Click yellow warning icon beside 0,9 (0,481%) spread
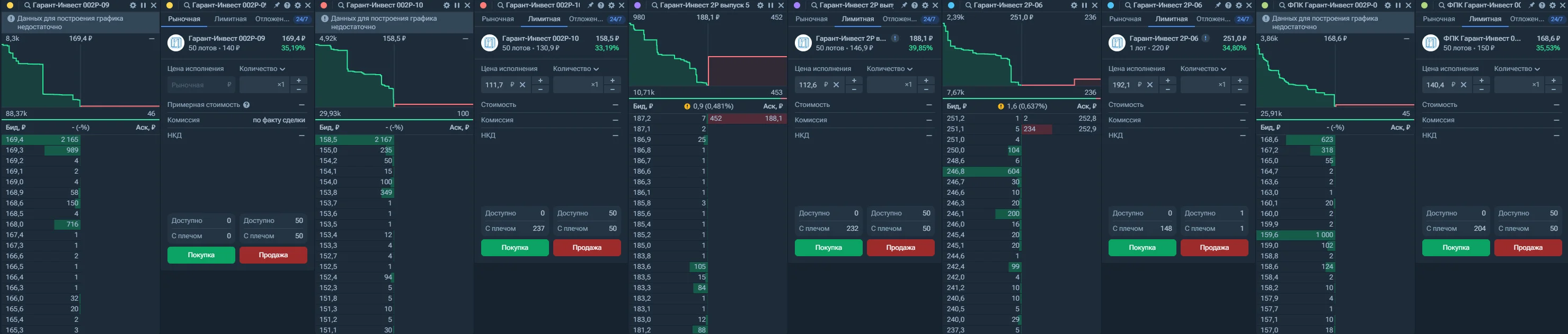The image size is (1568, 334). tap(687, 106)
